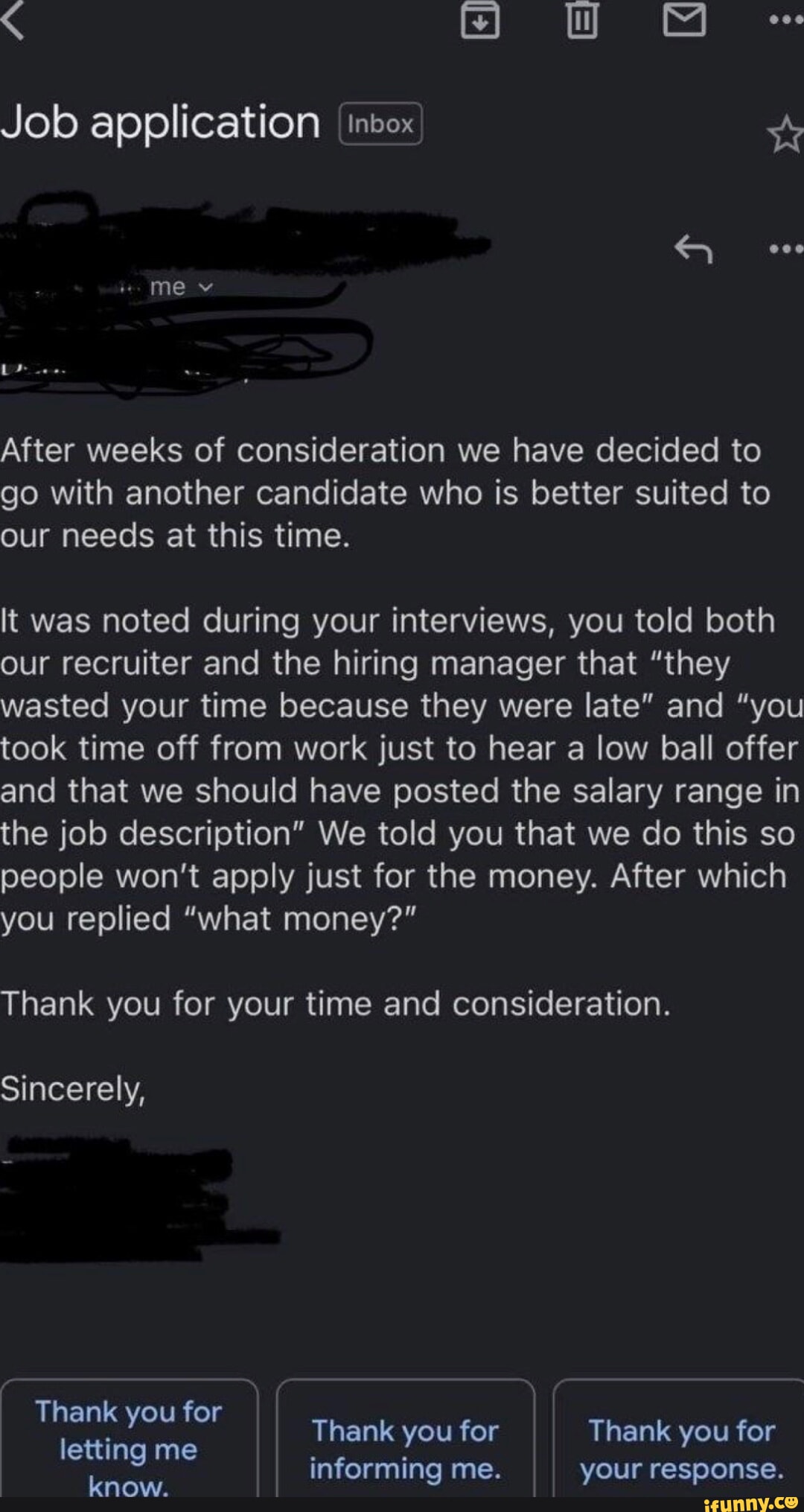Reply using the curved arrow icon
The width and height of the screenshot is (804, 1512).
tap(693, 249)
